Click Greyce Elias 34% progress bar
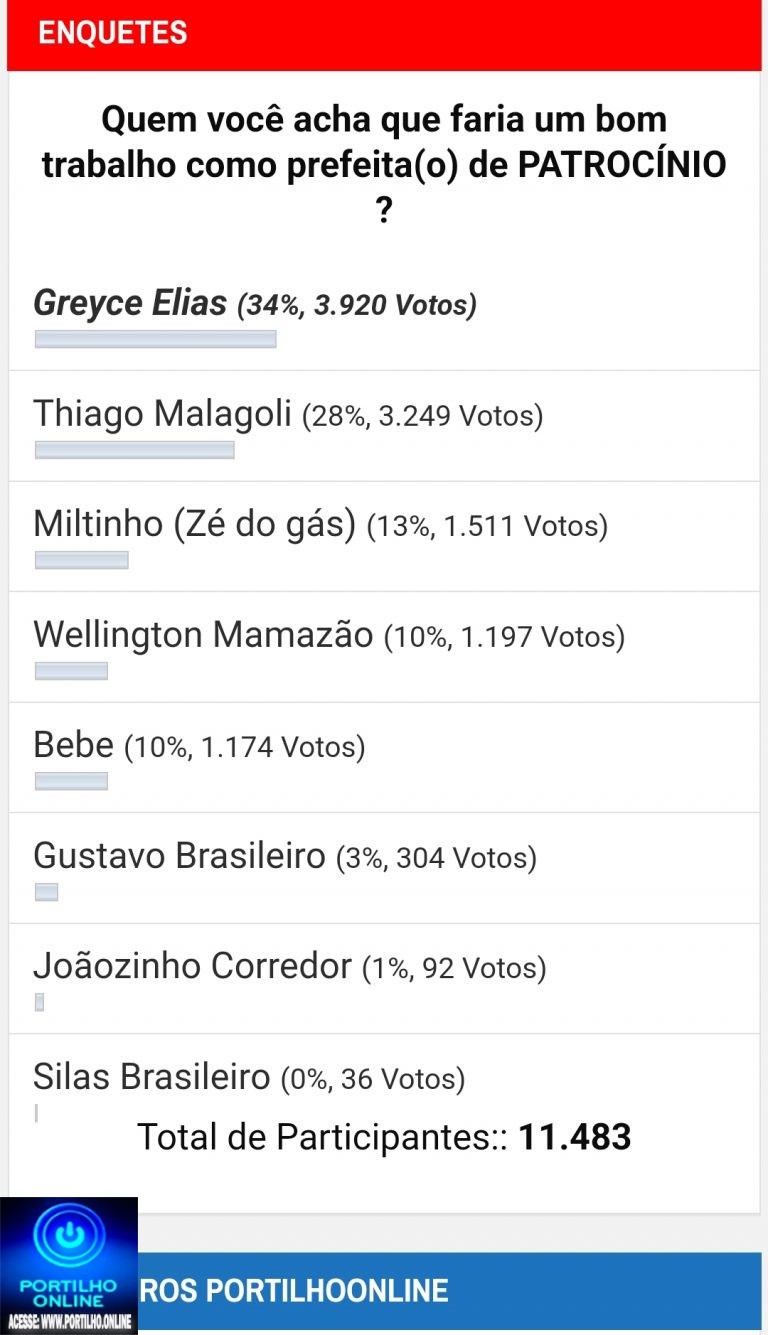Viewport: 768px width, 1335px height. (155, 339)
